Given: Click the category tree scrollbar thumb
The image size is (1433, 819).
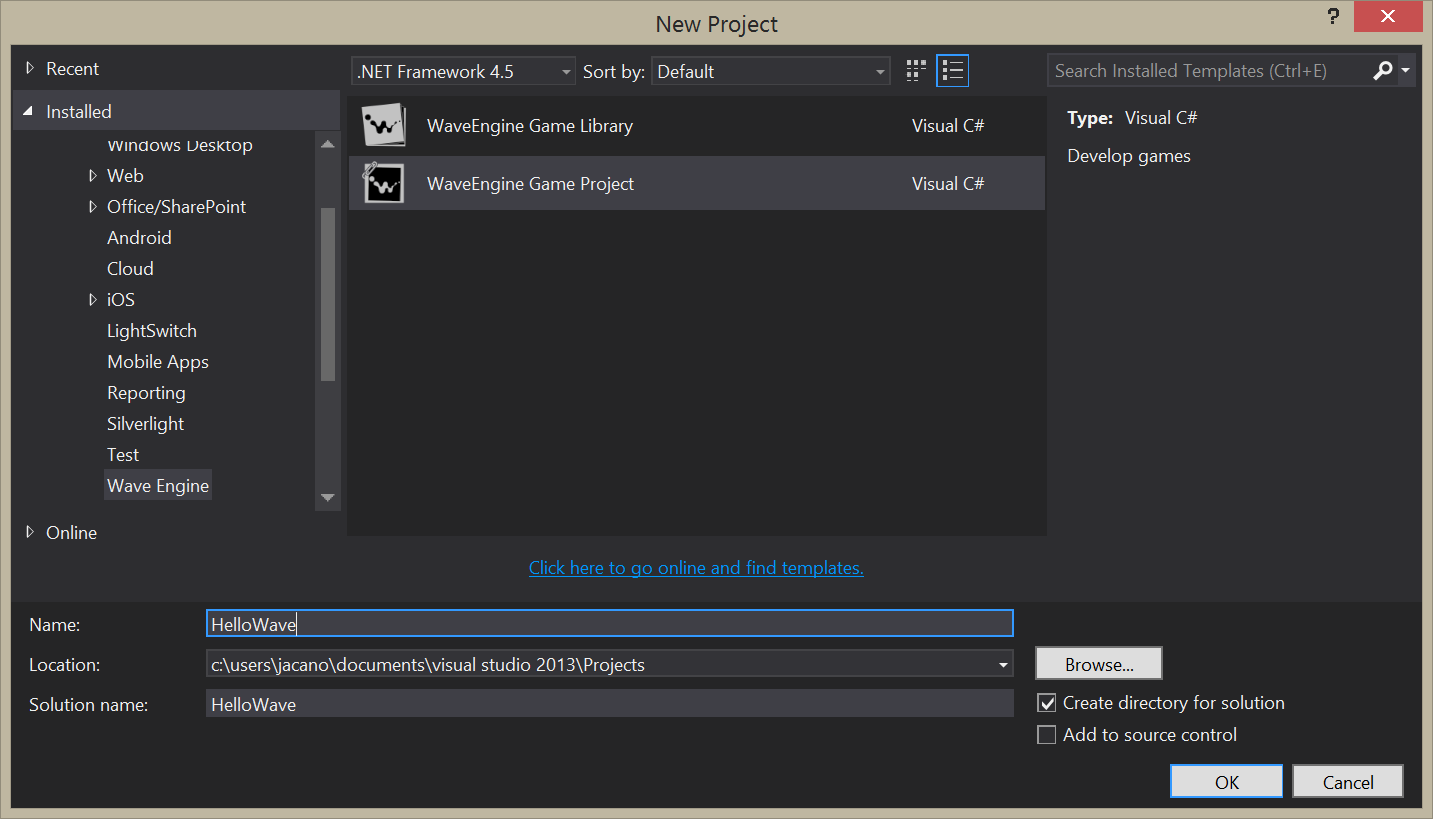Looking at the screenshot, I should coord(328,294).
